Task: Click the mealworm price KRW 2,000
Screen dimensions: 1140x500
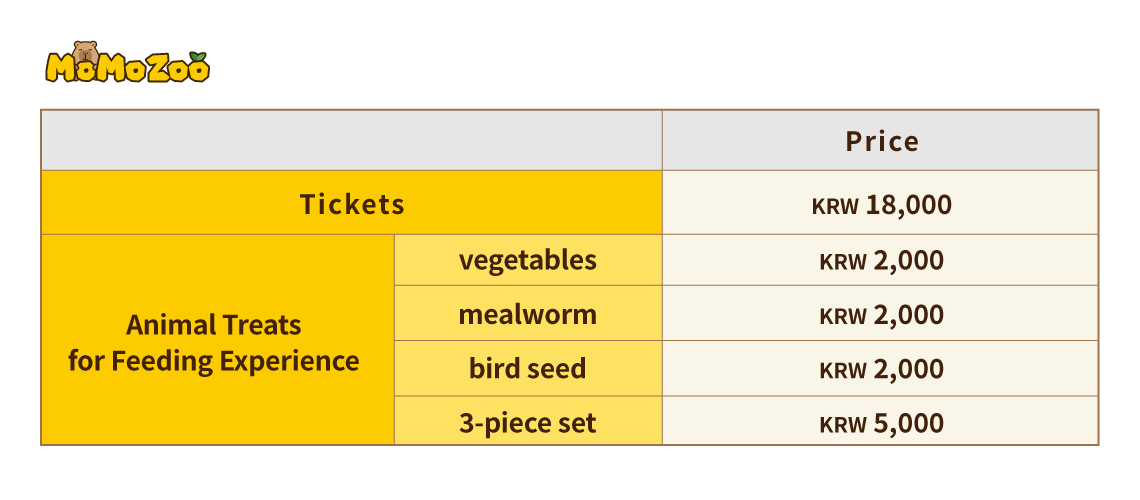Action: click(x=880, y=314)
